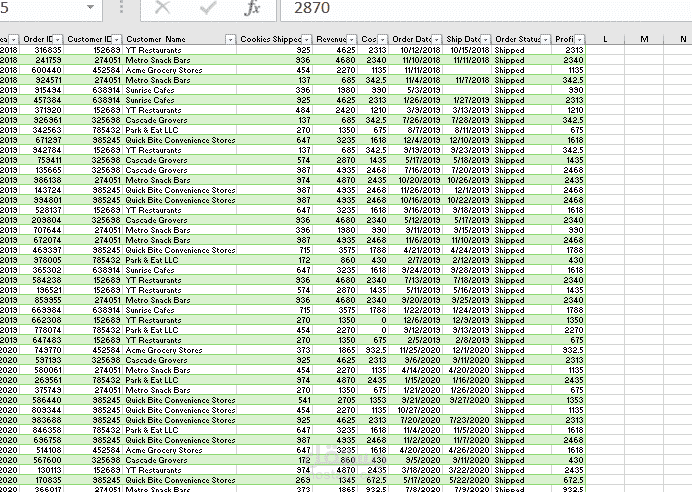Select Order ID cell 457384
This screenshot has height=492, width=692.
(42, 100)
